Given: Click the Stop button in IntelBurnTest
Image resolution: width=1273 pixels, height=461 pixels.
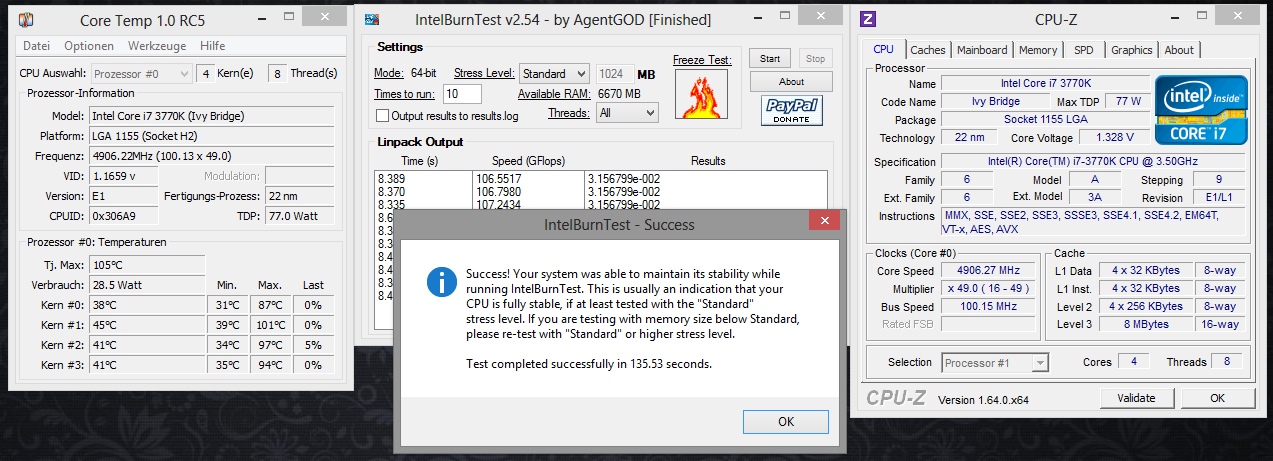Looking at the screenshot, I should pos(815,58).
